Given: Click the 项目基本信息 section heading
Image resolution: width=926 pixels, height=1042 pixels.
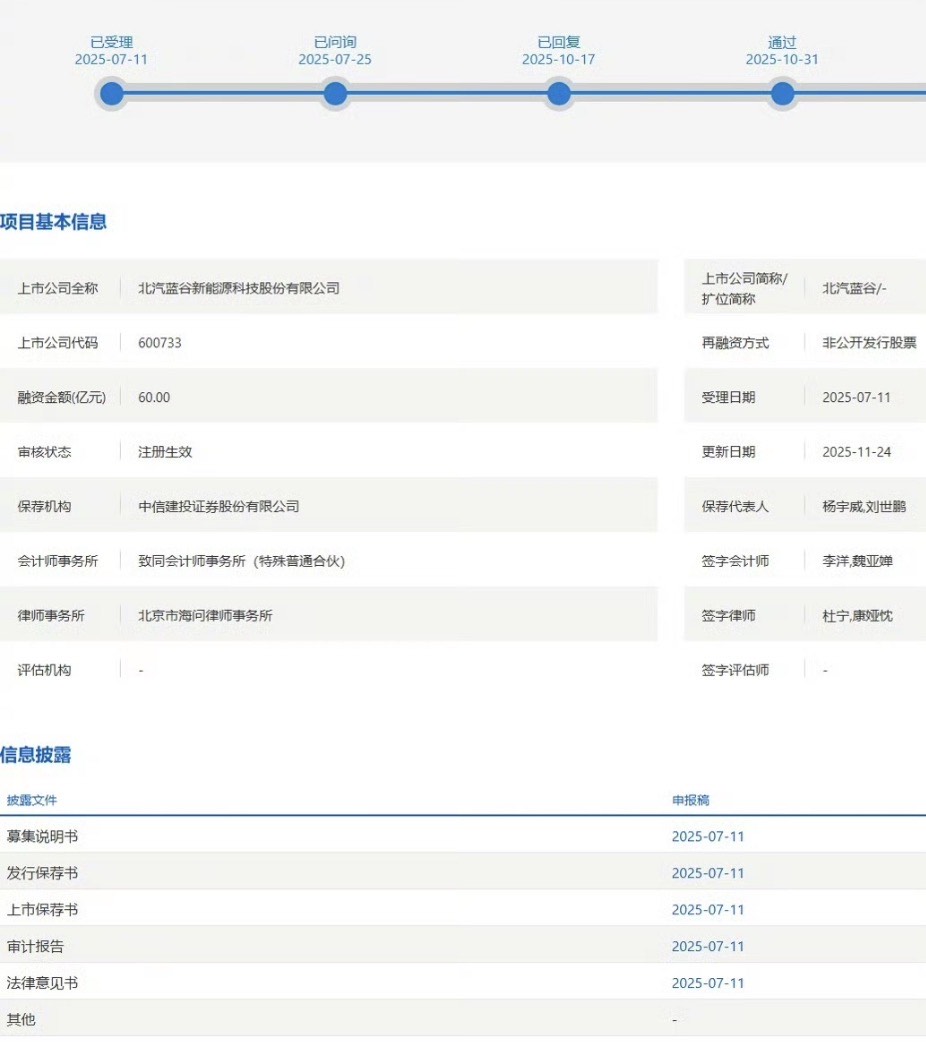Looking at the screenshot, I should [x=53, y=222].
